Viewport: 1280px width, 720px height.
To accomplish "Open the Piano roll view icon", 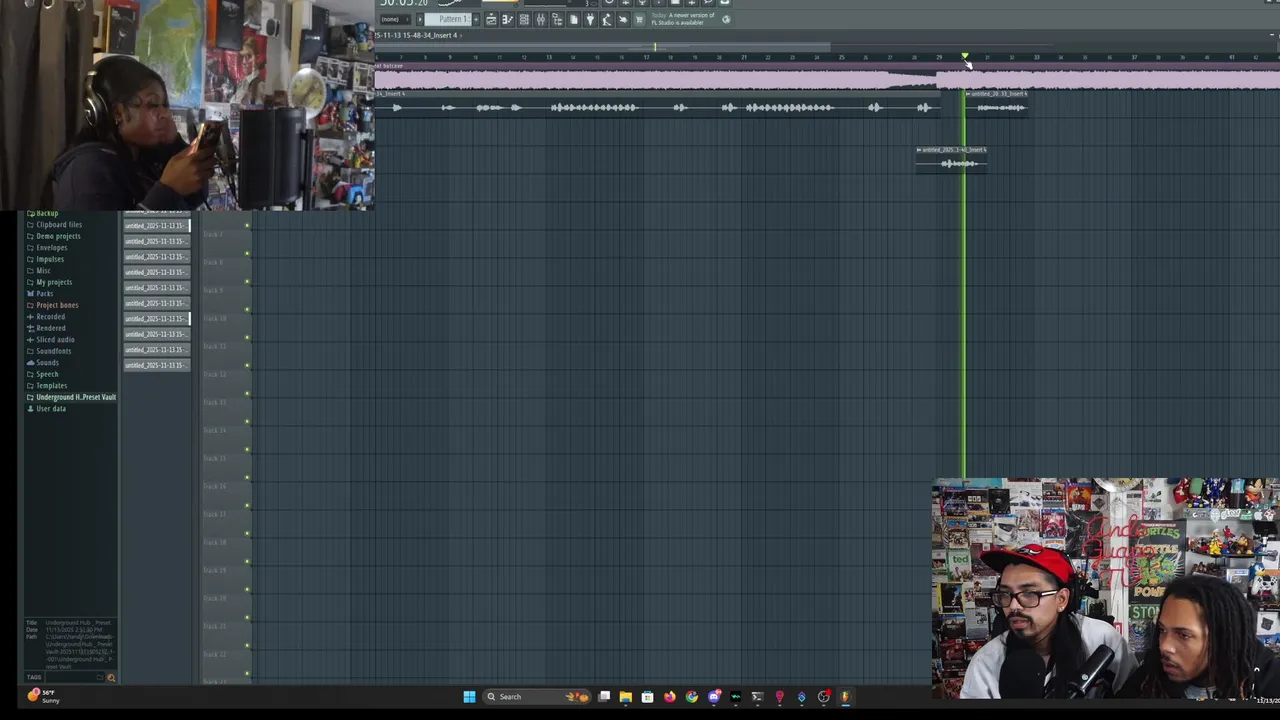I will tap(508, 19).
